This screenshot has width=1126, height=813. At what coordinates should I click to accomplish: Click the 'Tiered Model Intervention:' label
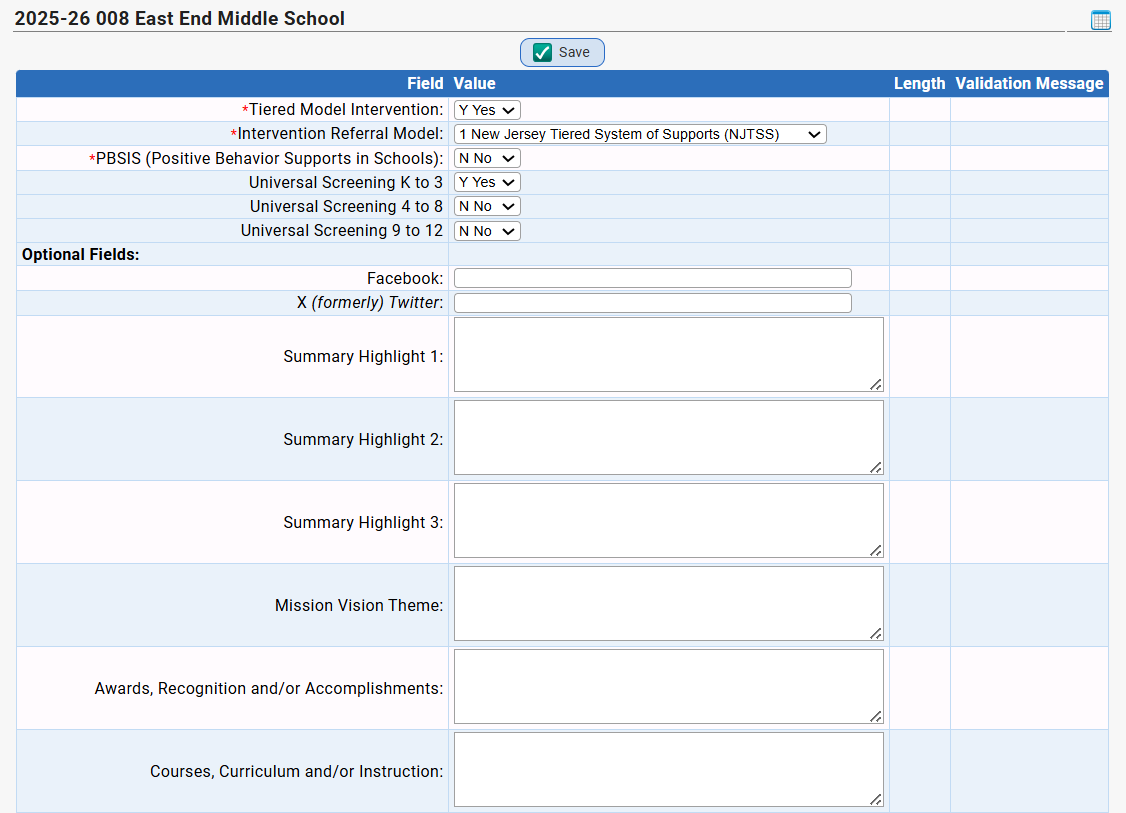coord(343,110)
